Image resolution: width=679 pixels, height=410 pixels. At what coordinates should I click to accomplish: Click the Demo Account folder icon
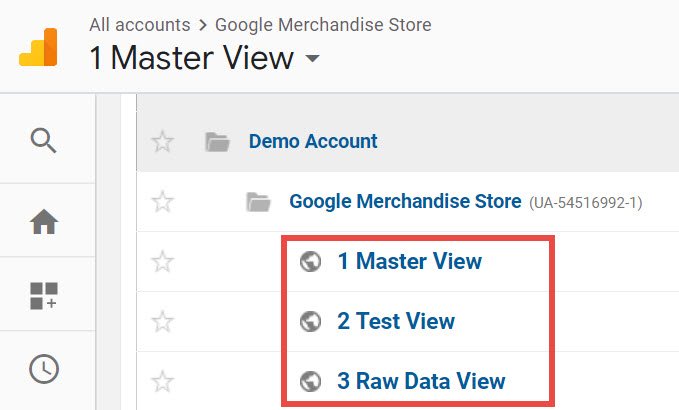(x=217, y=142)
